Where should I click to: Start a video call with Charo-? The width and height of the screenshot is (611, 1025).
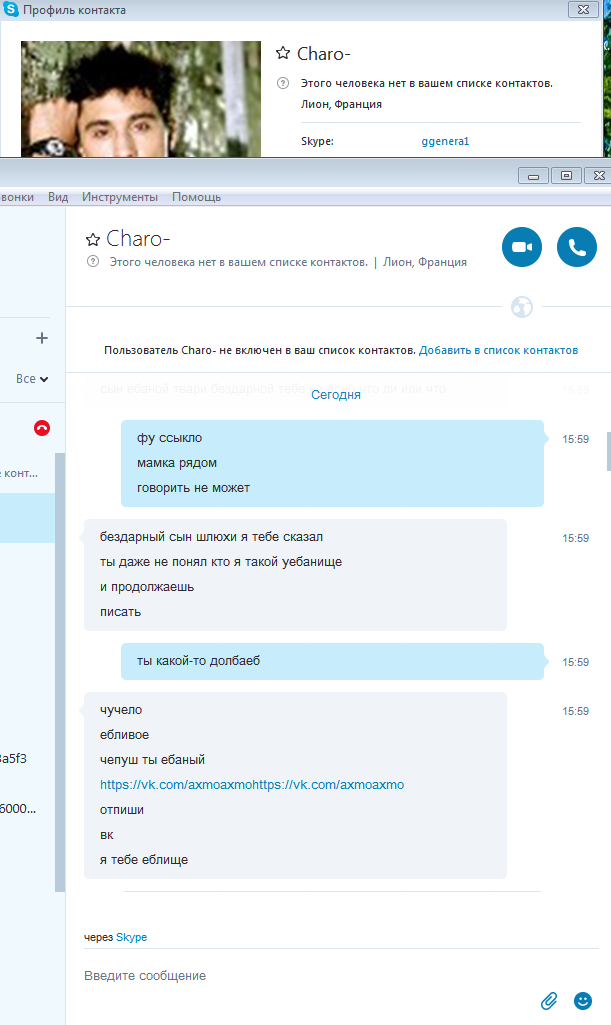[x=521, y=247]
